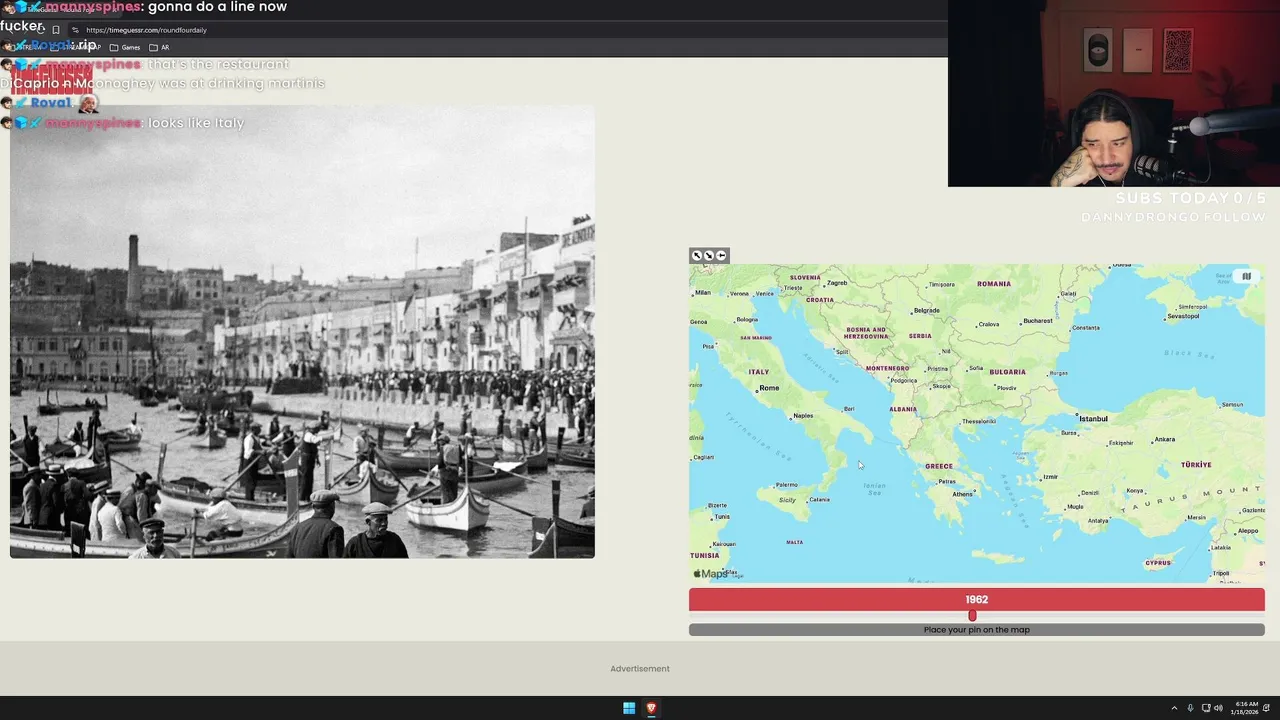This screenshot has height=720, width=1280.
Task: Click Palermo on the map
Action: 787,485
